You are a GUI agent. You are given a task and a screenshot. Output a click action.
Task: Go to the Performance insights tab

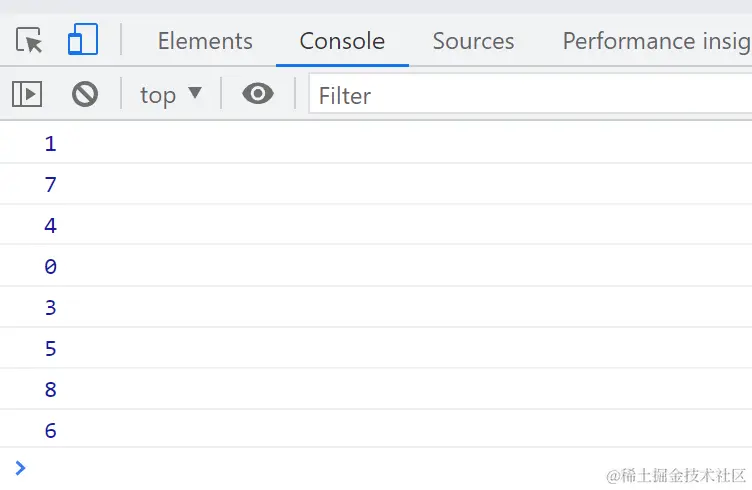[656, 41]
